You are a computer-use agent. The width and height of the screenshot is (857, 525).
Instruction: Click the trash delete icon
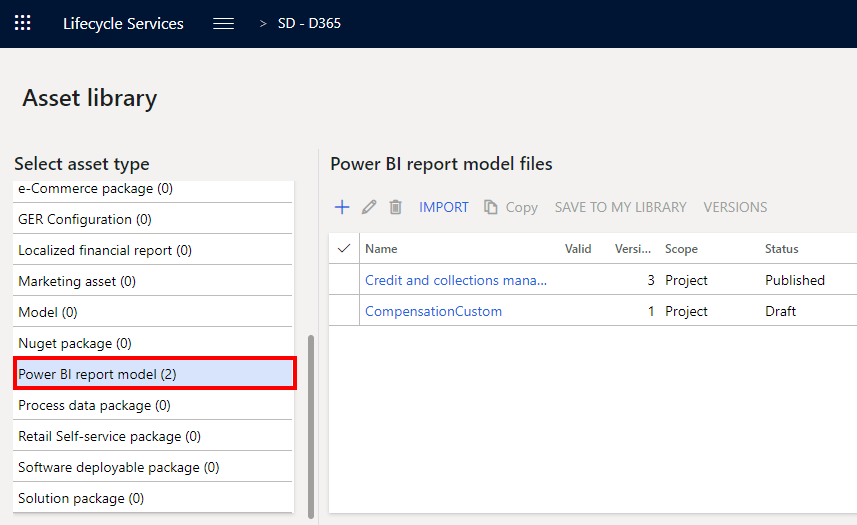(396, 207)
